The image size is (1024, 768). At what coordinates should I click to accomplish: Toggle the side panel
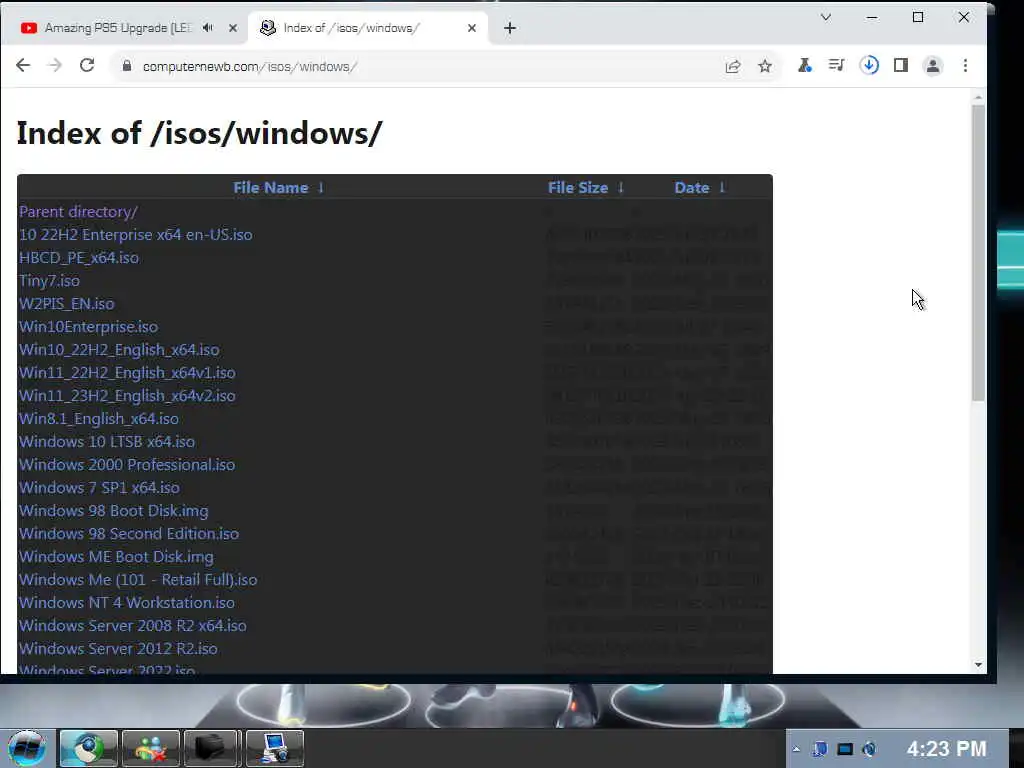pos(901,65)
